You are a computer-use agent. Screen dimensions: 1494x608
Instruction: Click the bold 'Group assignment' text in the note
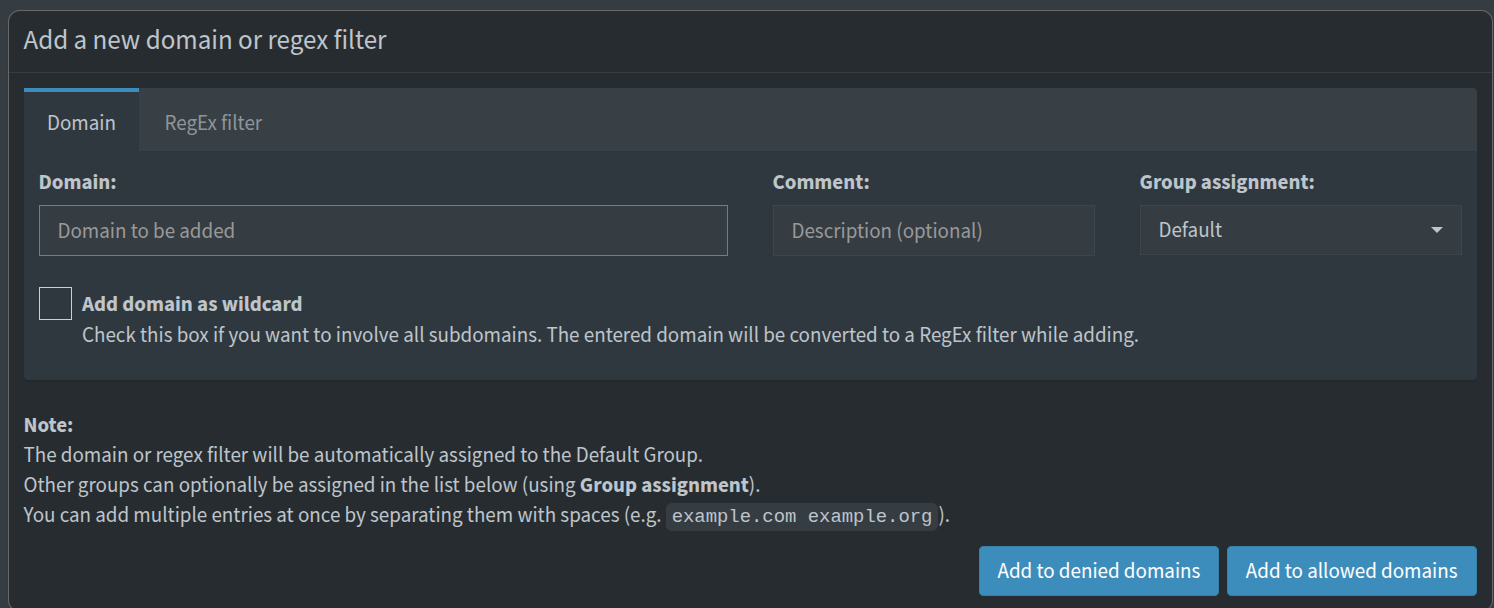[x=664, y=486]
